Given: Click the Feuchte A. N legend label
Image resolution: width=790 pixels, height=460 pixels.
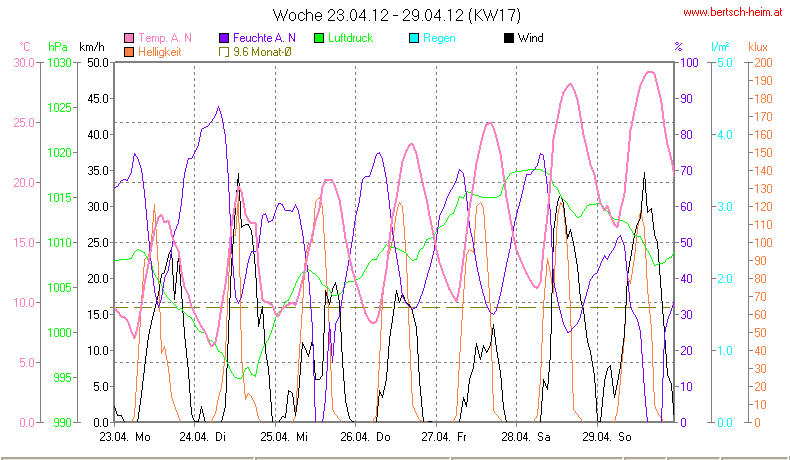Looking at the screenshot, I should [x=264, y=38].
